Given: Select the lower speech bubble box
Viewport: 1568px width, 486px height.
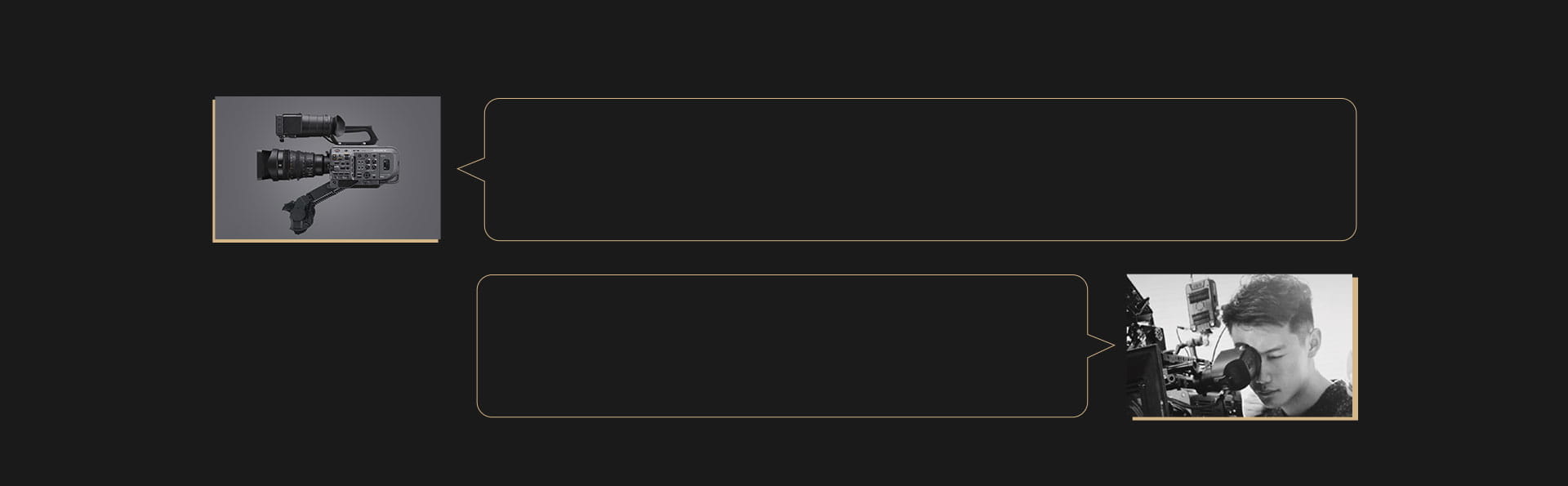Looking at the screenshot, I should click(782, 346).
